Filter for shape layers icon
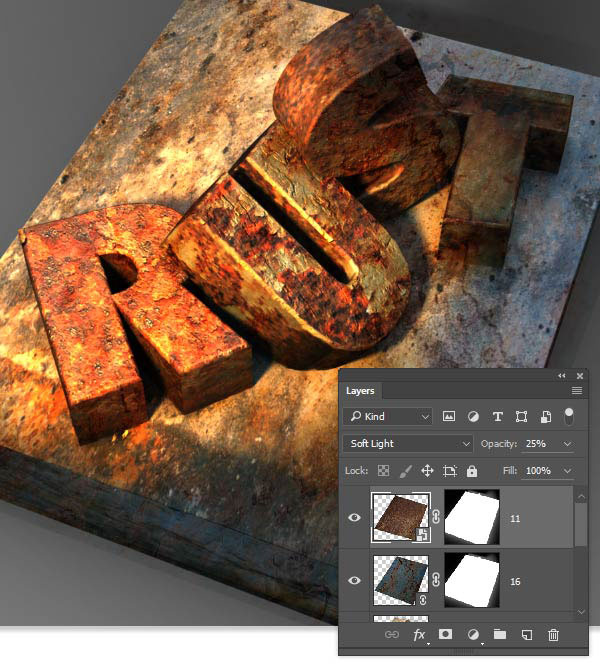Screen dimensions: 600x667 click(x=521, y=416)
